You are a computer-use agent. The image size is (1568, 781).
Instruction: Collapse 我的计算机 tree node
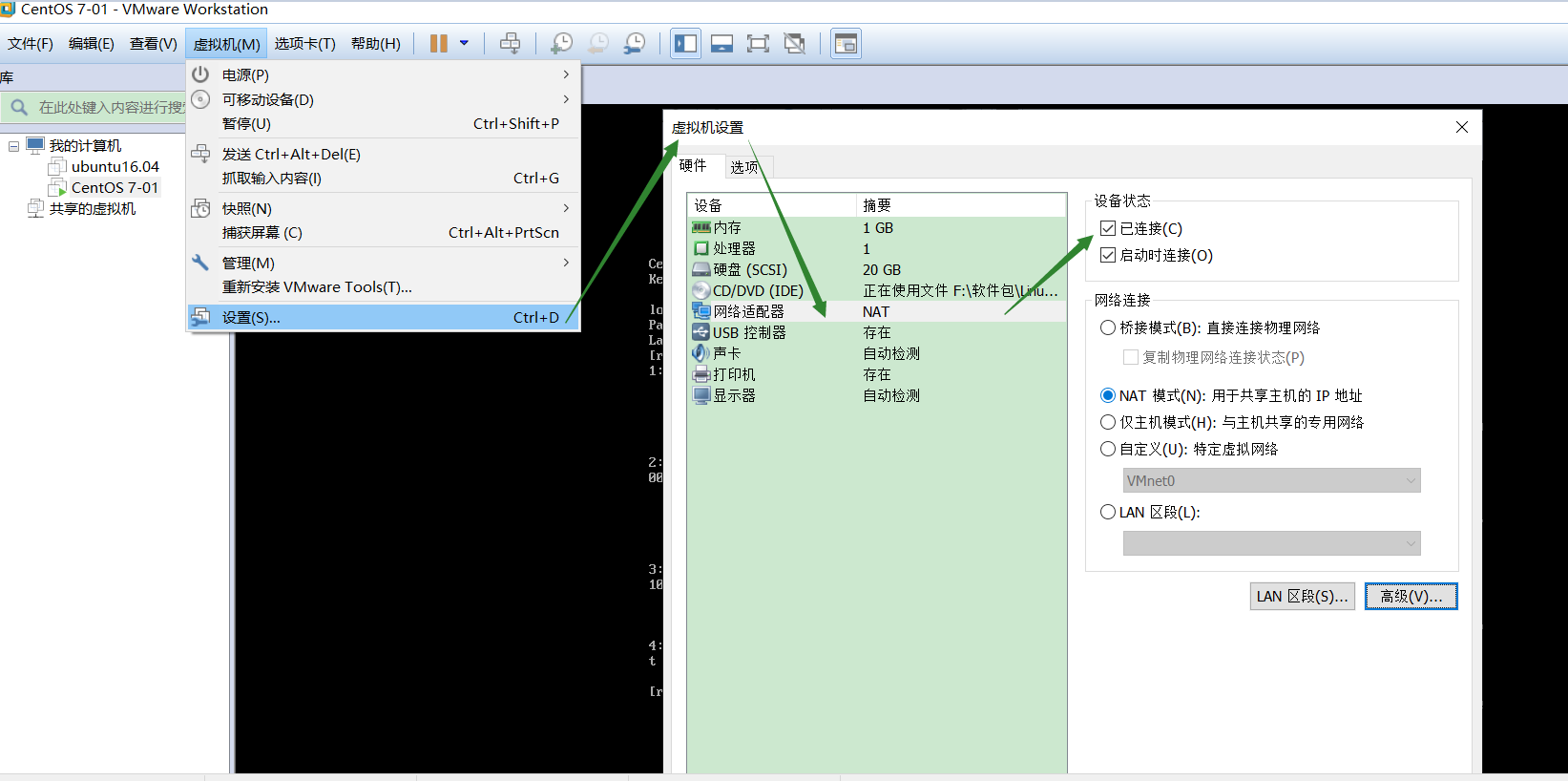click(x=13, y=146)
